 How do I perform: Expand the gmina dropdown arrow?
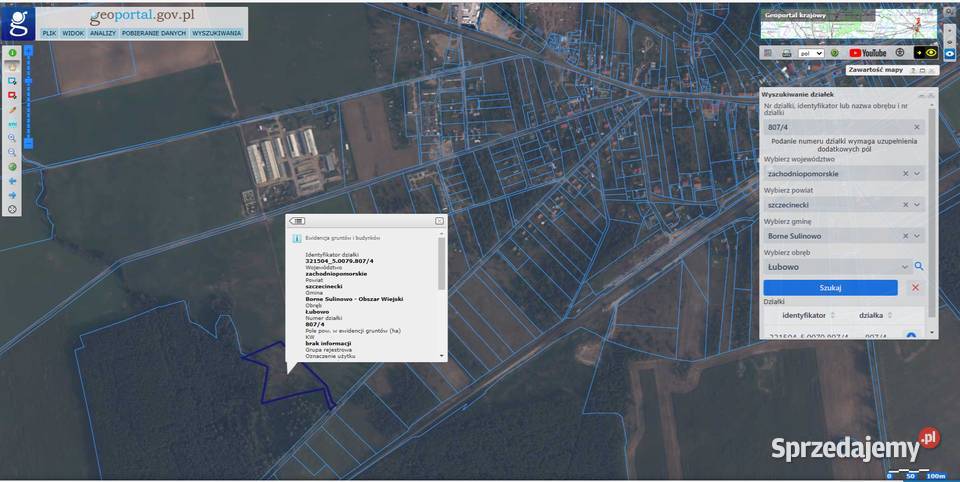pos(917,236)
